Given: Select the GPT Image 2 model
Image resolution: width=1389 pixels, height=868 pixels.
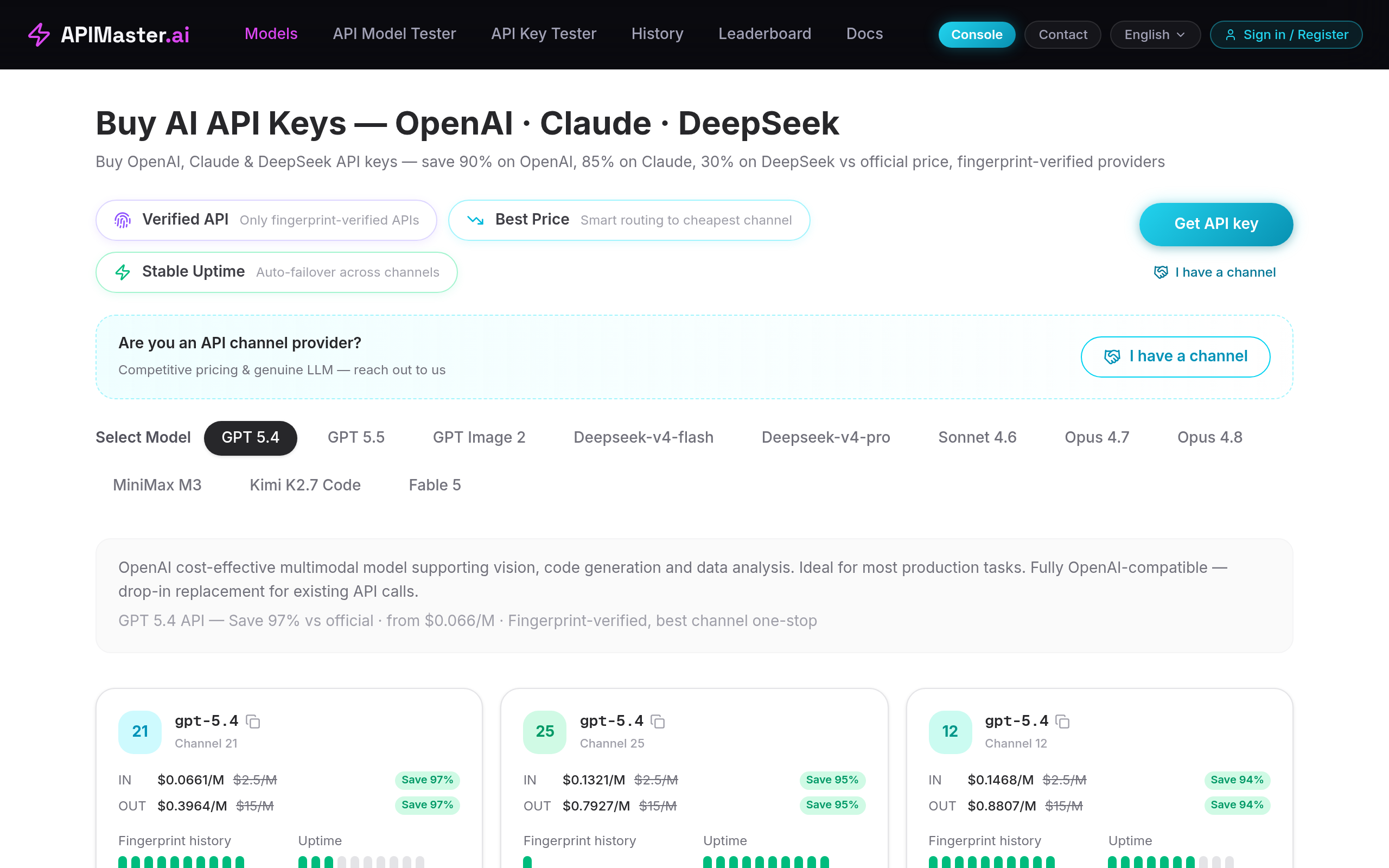Looking at the screenshot, I should (x=479, y=437).
